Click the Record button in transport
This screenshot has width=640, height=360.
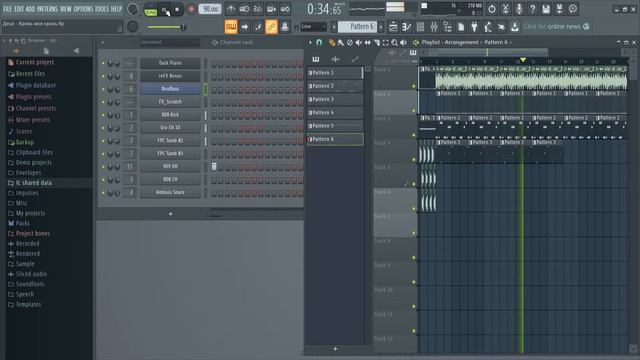(x=191, y=9)
